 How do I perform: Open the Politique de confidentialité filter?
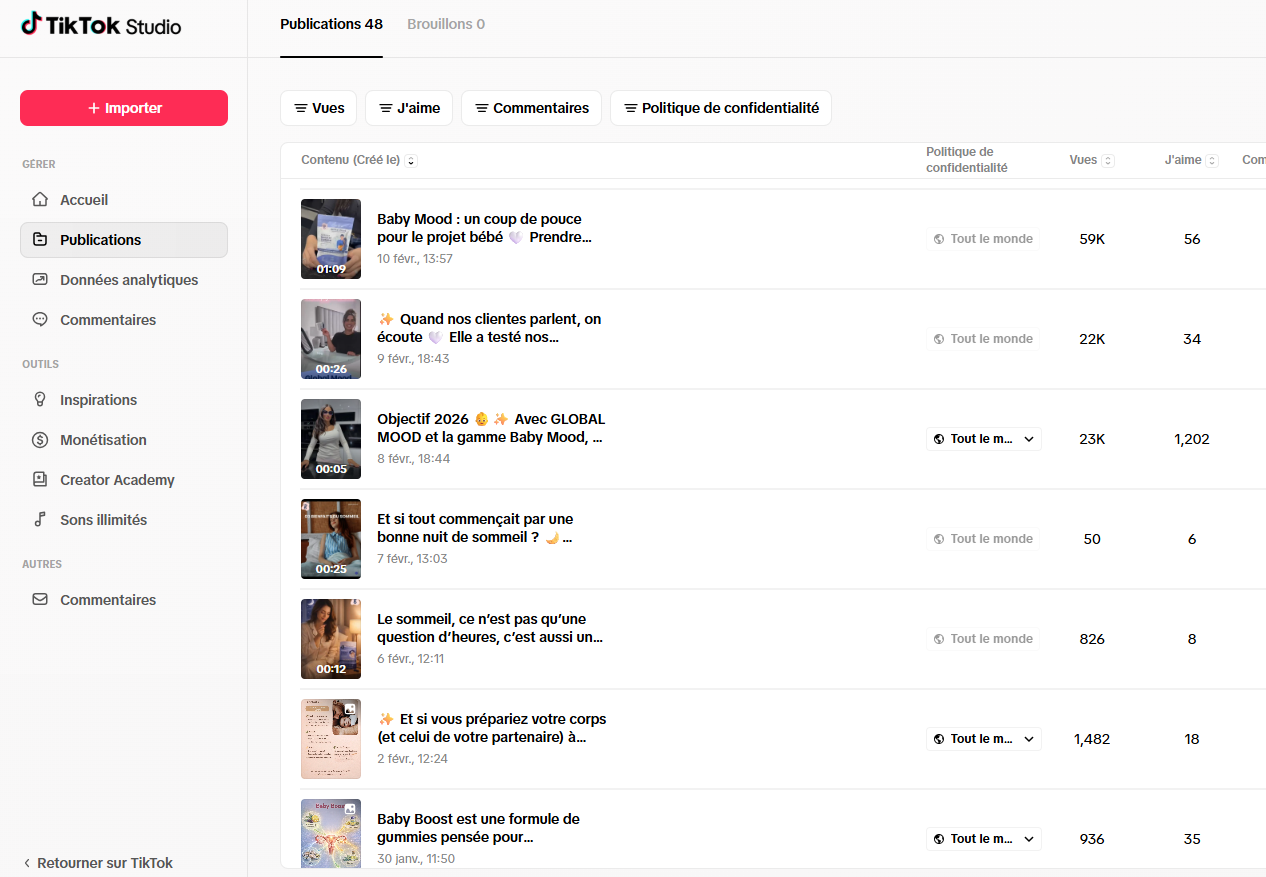(720, 108)
